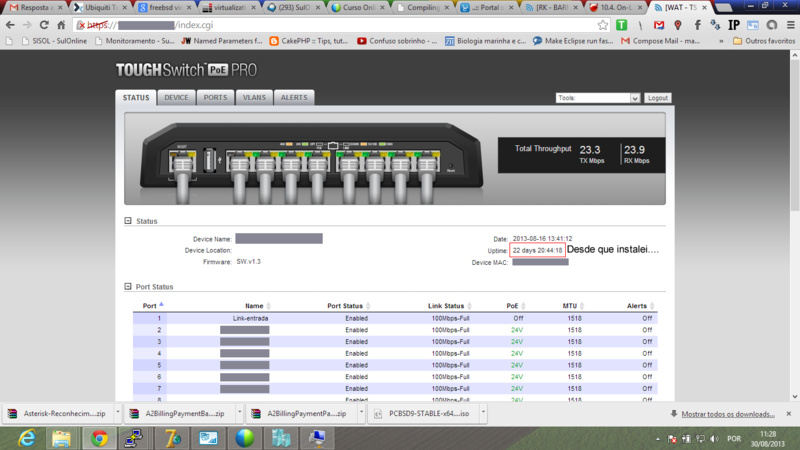
Task: Collapse the Port Status section
Action: [128, 287]
